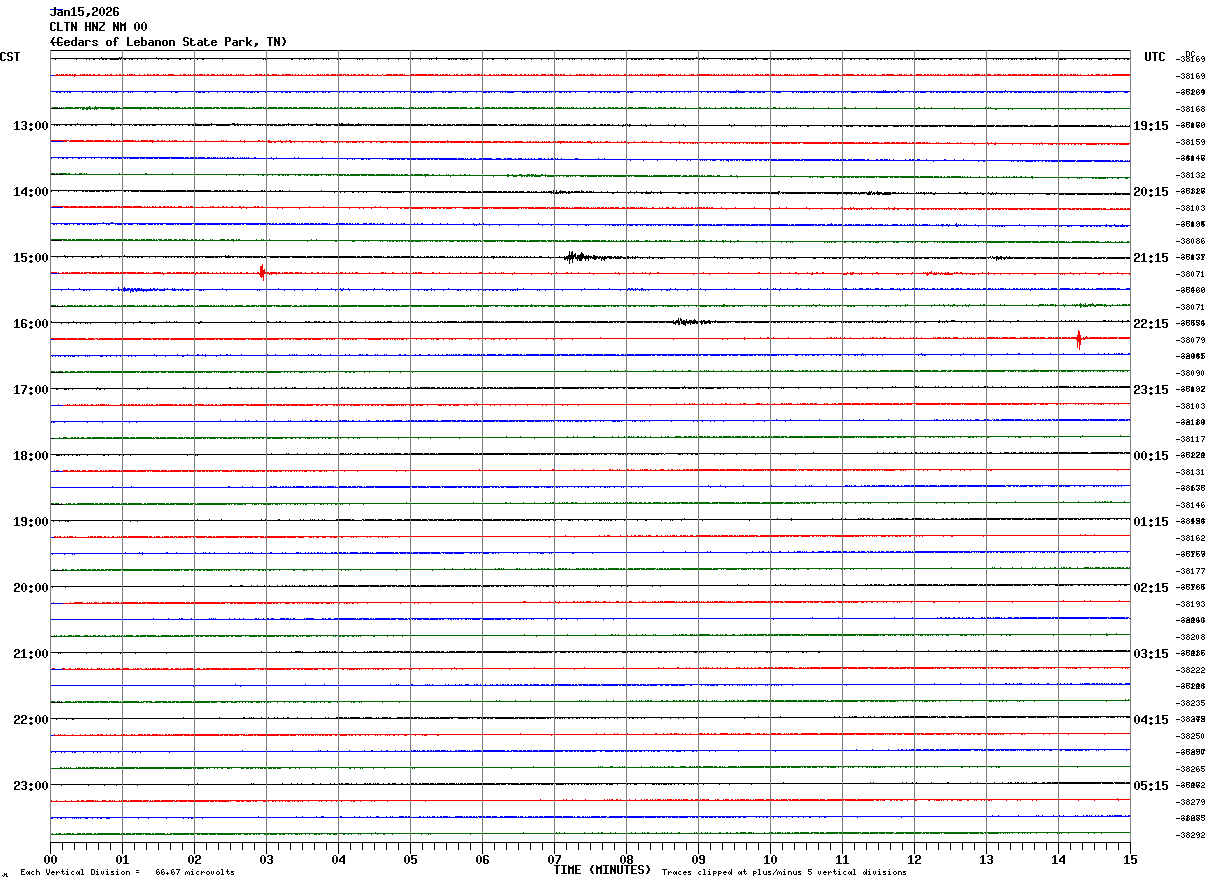Image resolution: width=1210 pixels, height=886 pixels.
Task: Click the TIME (MINUTES) axis label
Action: pyautogui.click(x=602, y=870)
